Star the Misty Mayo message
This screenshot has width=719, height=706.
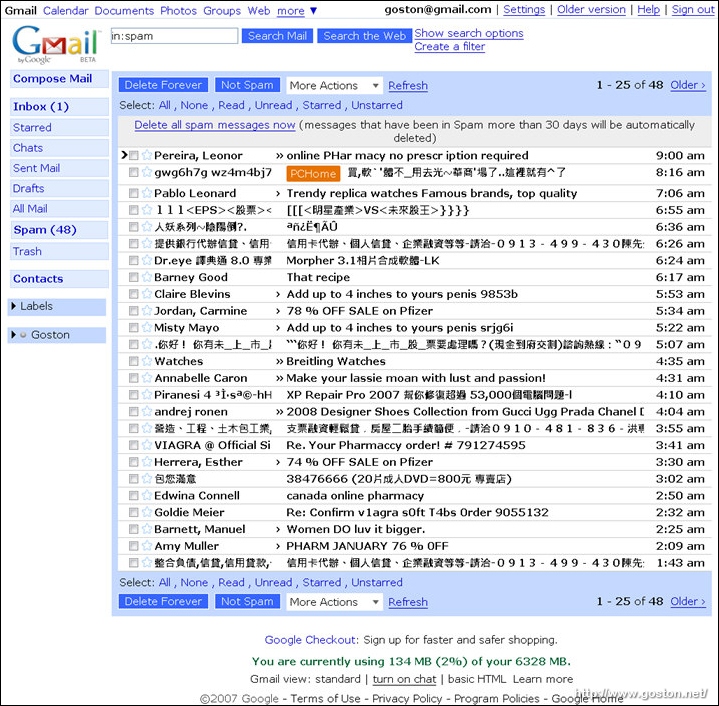147,327
